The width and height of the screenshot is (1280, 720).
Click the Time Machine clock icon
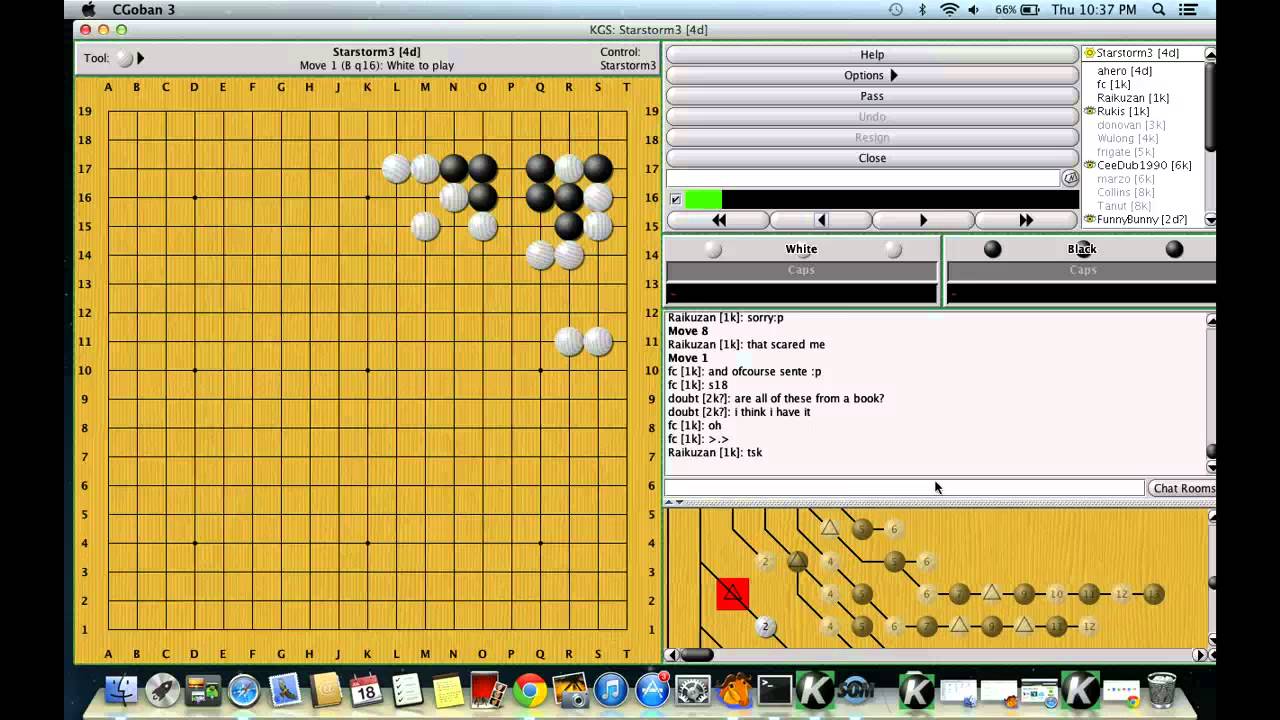895,10
